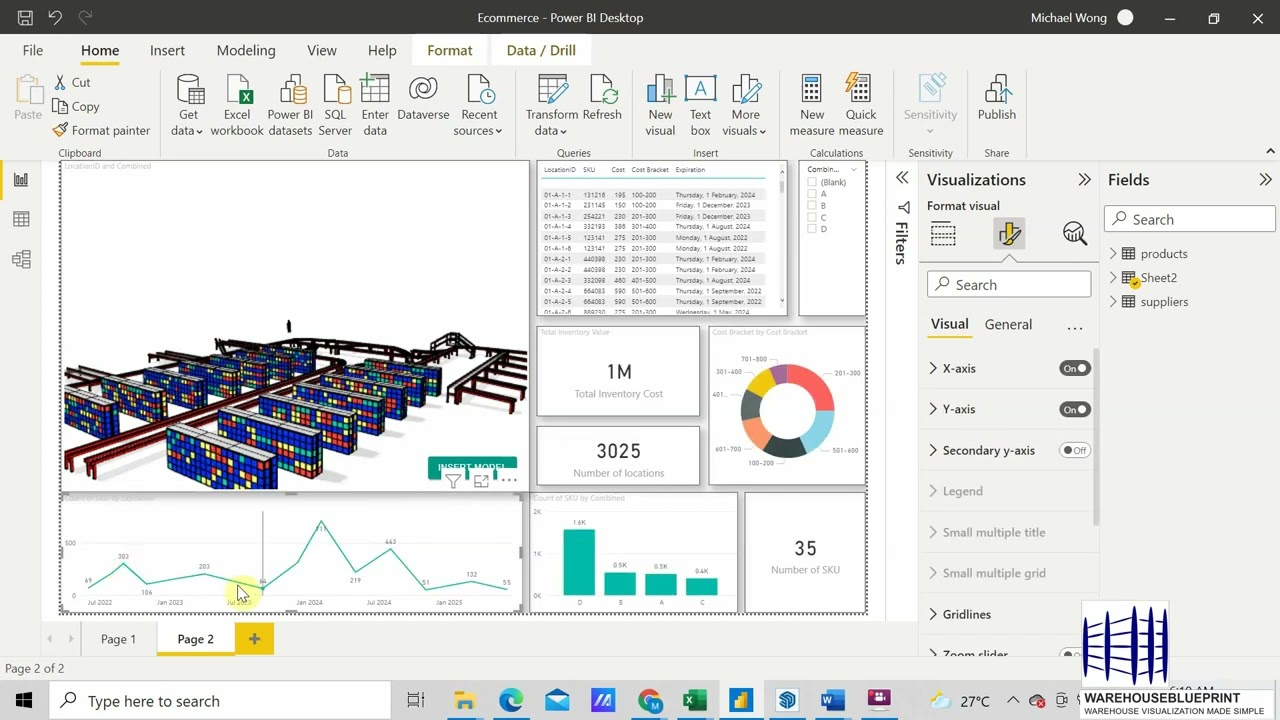This screenshot has width=1280, height=720.
Task: Turn off the X-axis toggle
Action: (1075, 368)
